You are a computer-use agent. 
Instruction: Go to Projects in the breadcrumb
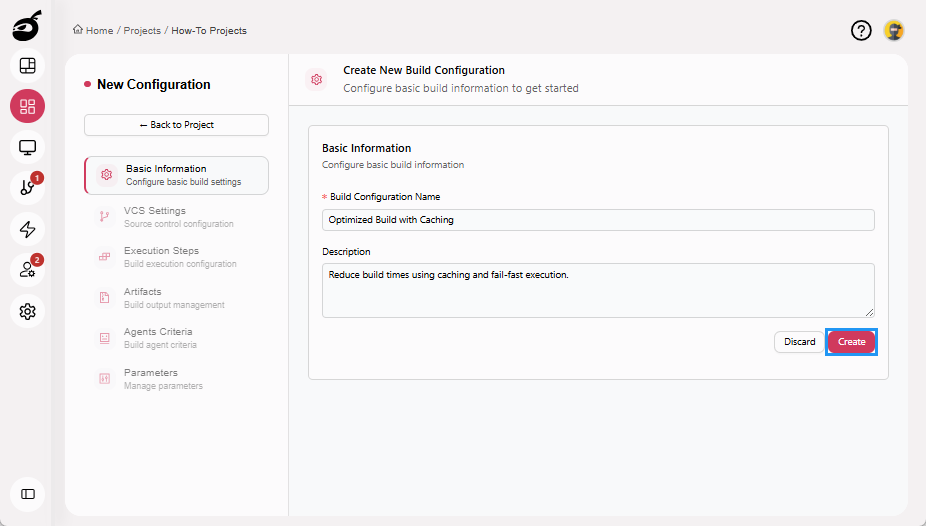[x=142, y=31]
